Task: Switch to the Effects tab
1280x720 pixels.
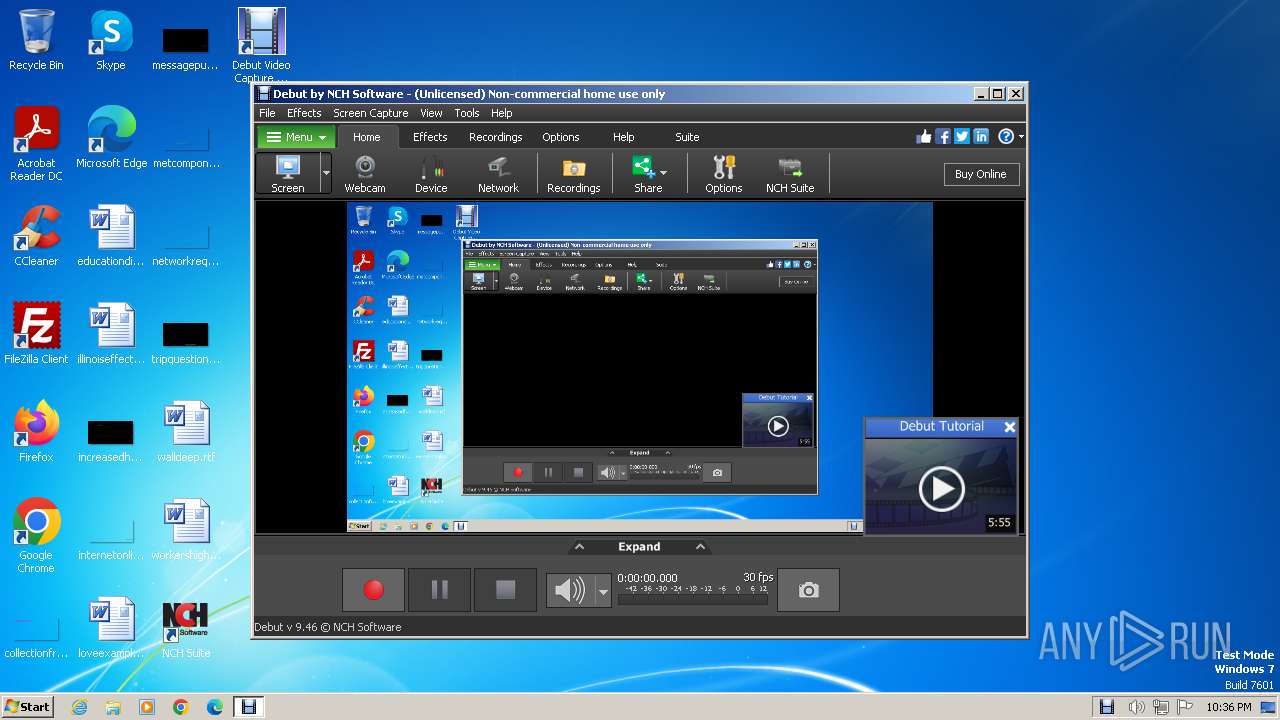Action: click(x=430, y=137)
